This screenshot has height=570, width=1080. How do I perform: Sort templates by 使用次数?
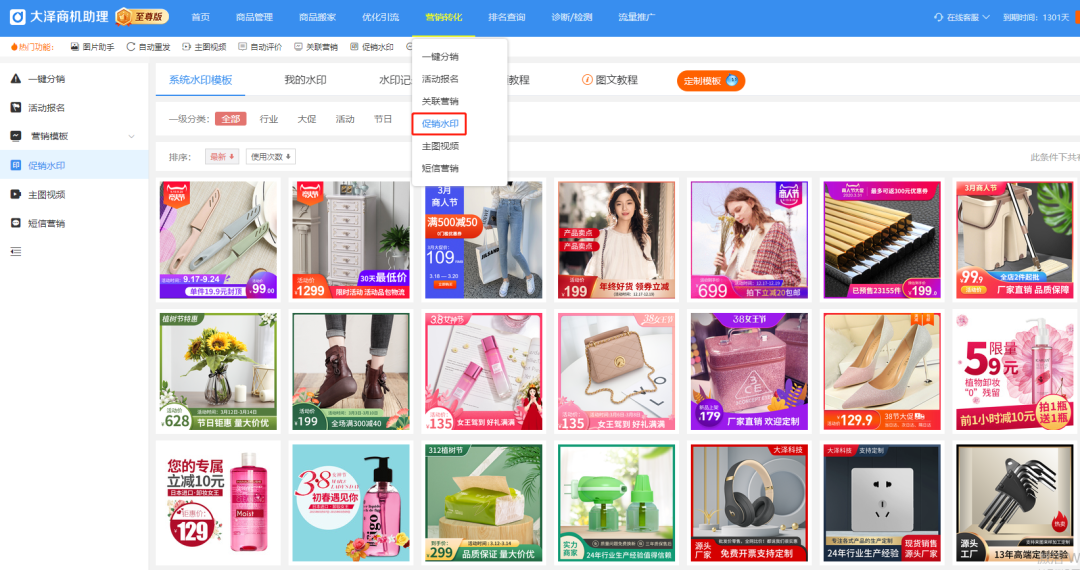pyautogui.click(x=271, y=156)
